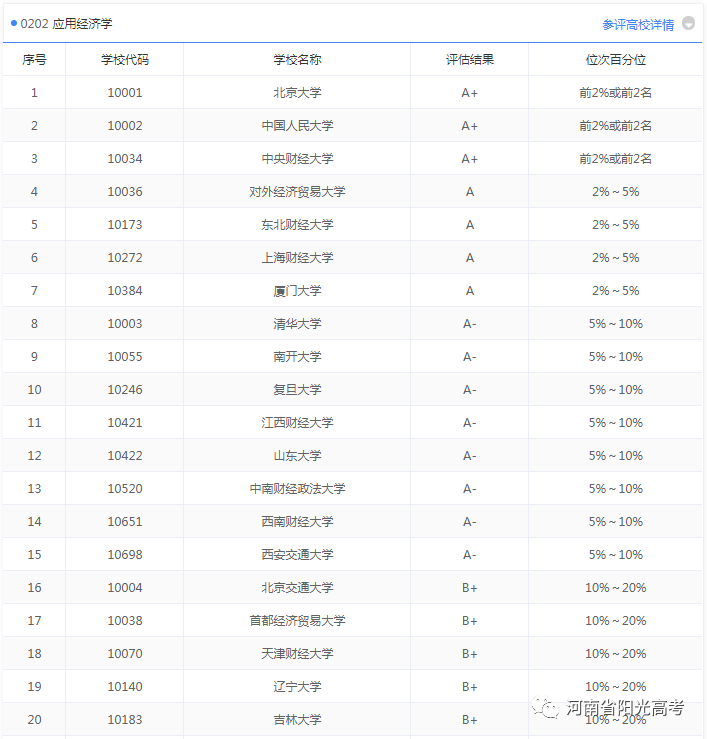
Task: Click school code 10421
Action: pyautogui.click(x=125, y=423)
